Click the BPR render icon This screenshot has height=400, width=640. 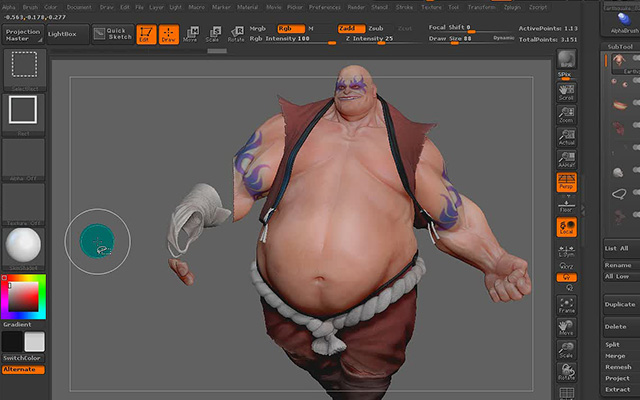(567, 59)
